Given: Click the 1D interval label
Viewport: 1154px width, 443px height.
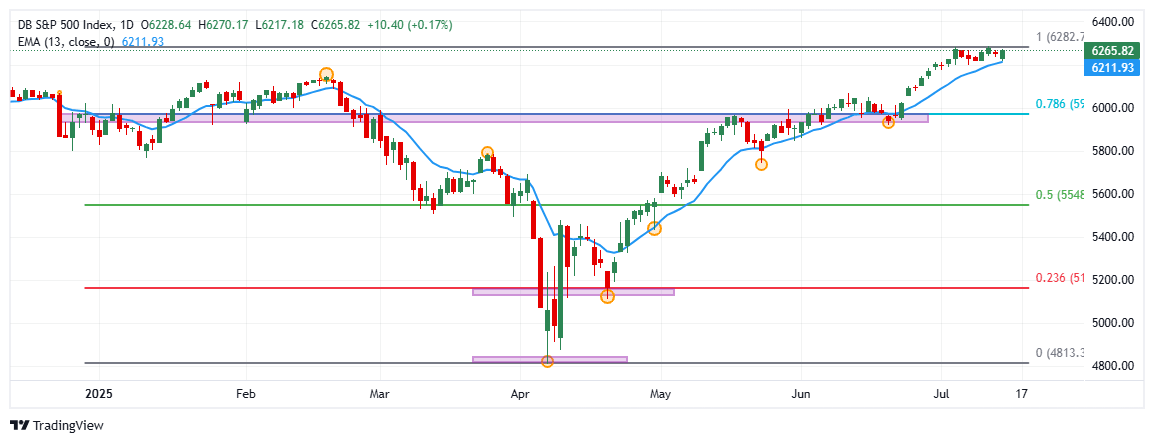Looking at the screenshot, I should point(124,24).
